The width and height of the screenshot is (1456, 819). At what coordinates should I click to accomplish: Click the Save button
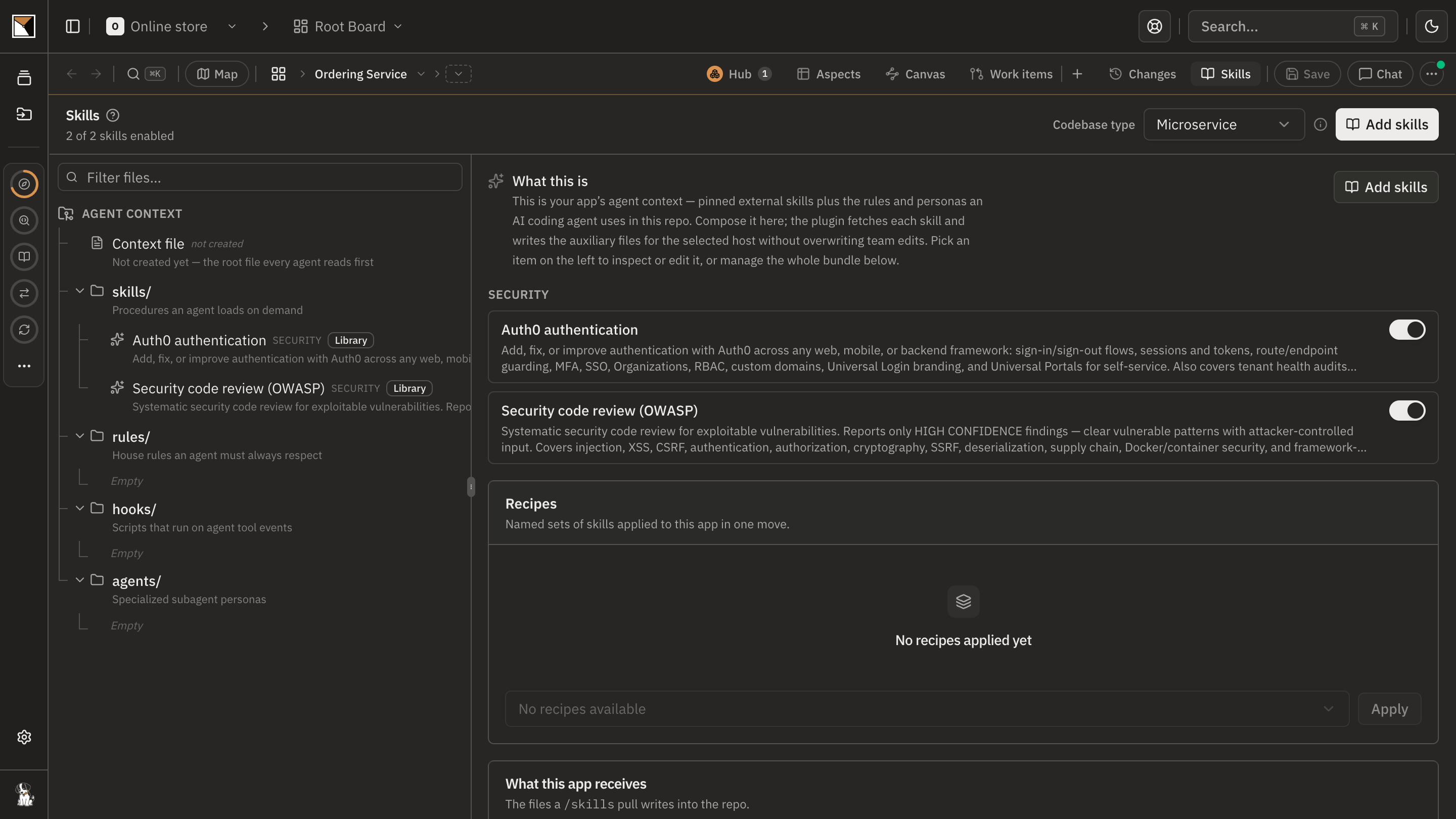tap(1307, 74)
